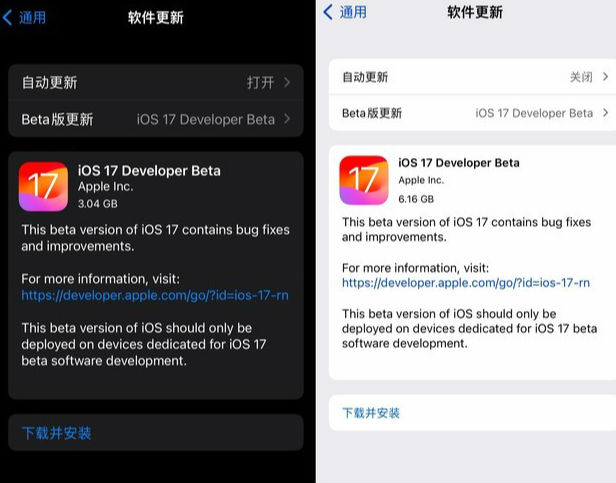Expand Beta版更新 chevron in light screen
Image resolution: width=616 pixels, height=483 pixels.
point(605,113)
